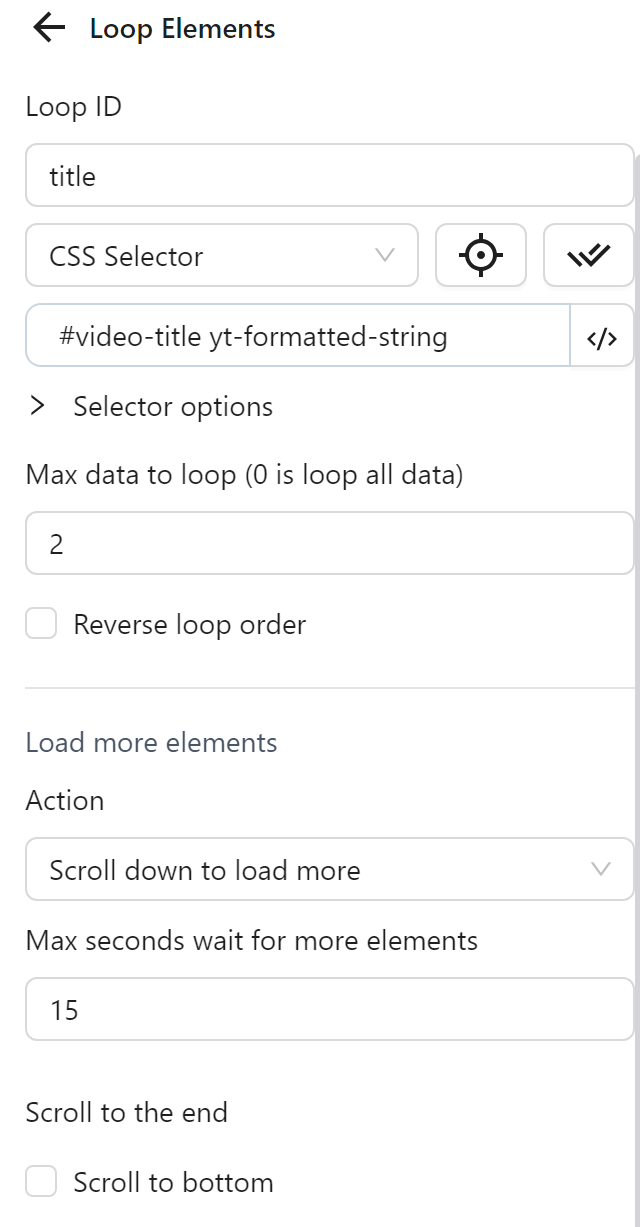Select the Loop ID field containing title
Viewport: 640px width, 1227px height.
point(330,175)
